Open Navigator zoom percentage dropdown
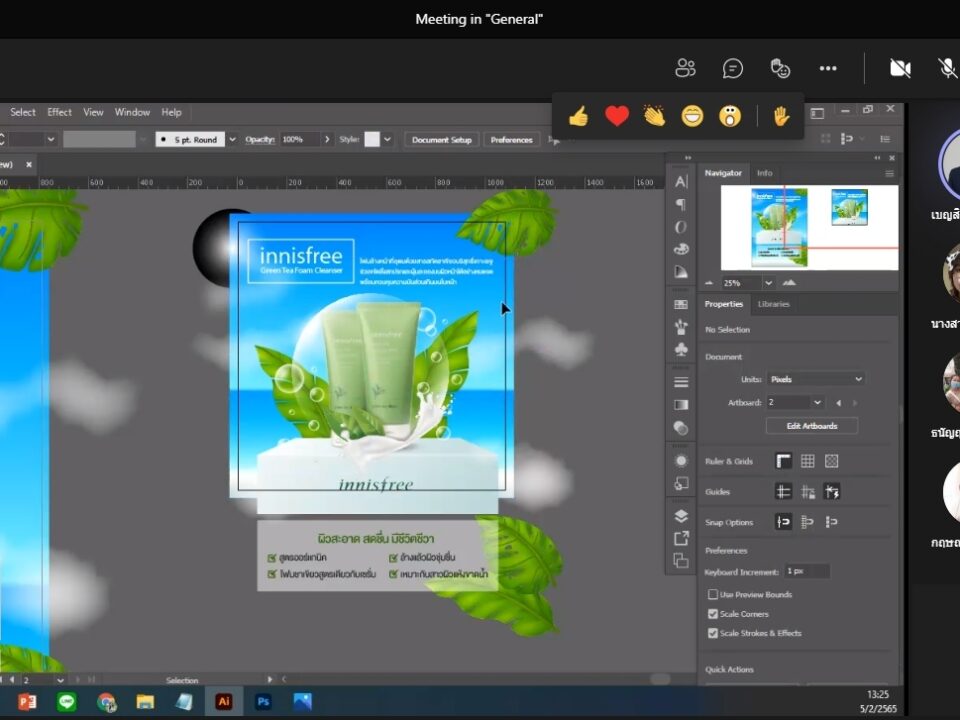 coord(768,283)
